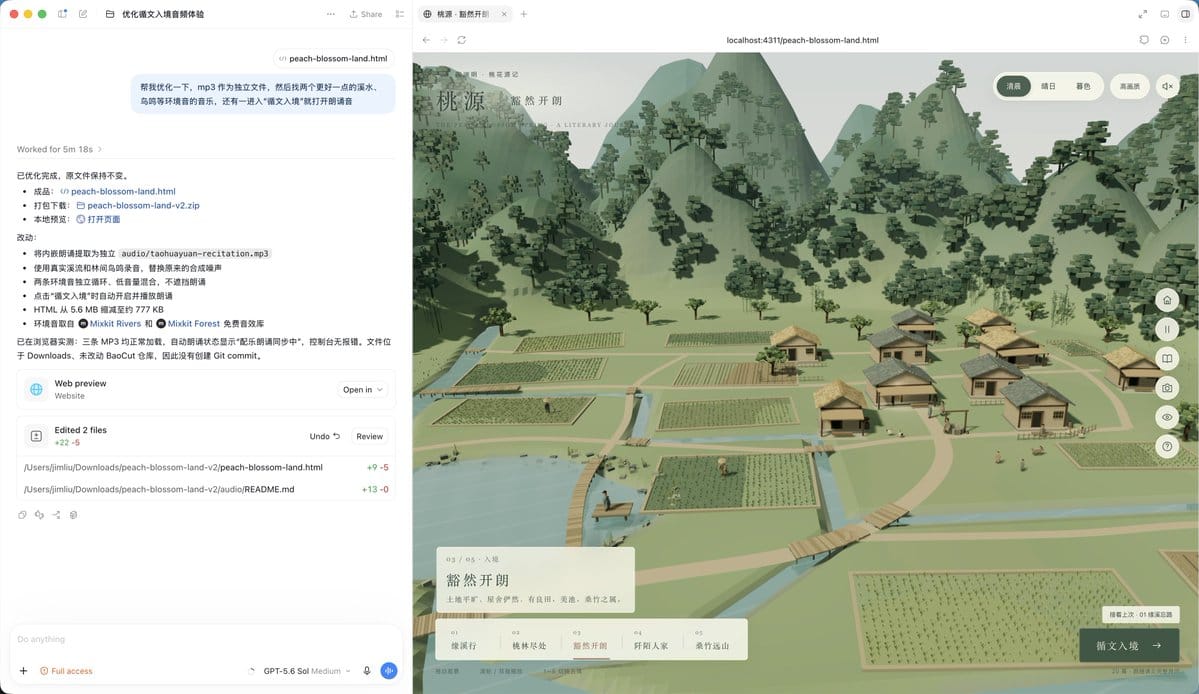Image resolution: width=1199 pixels, height=694 pixels.
Task: Open the help question mark icon
Action: point(1167,446)
